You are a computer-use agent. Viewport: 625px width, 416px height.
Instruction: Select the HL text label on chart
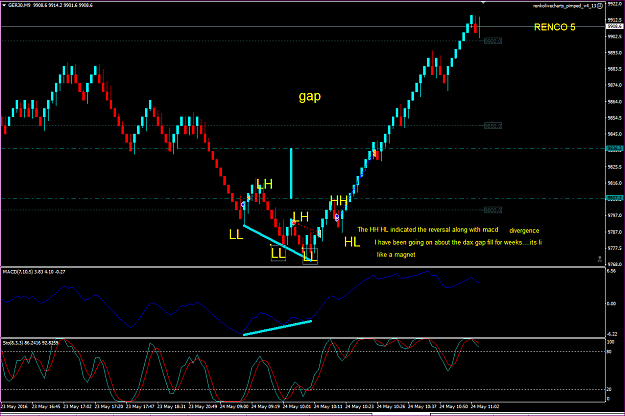pyautogui.click(x=352, y=242)
